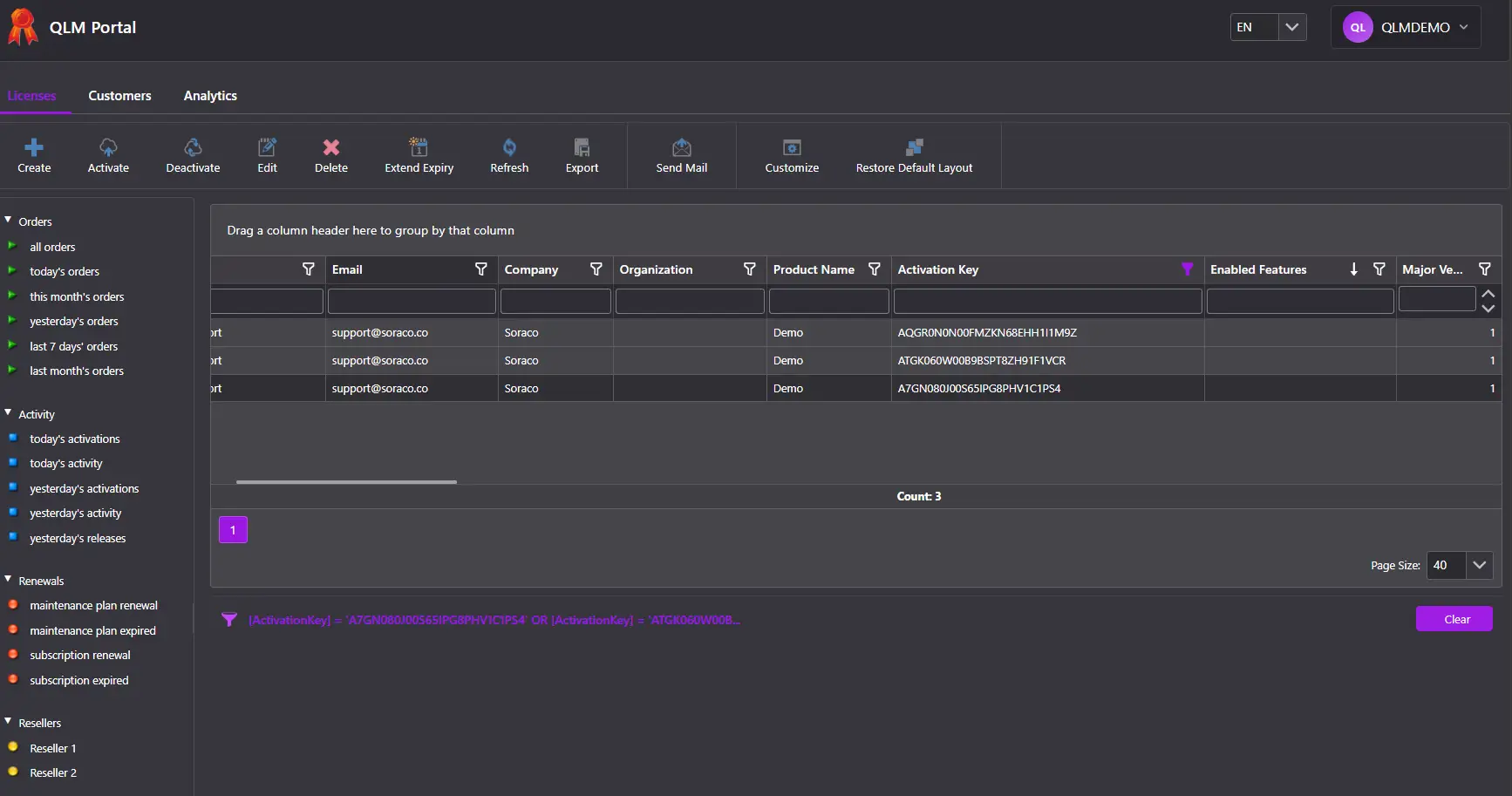This screenshot has width=1512, height=796.
Task: Sort by the Company column header
Action: pos(531,269)
